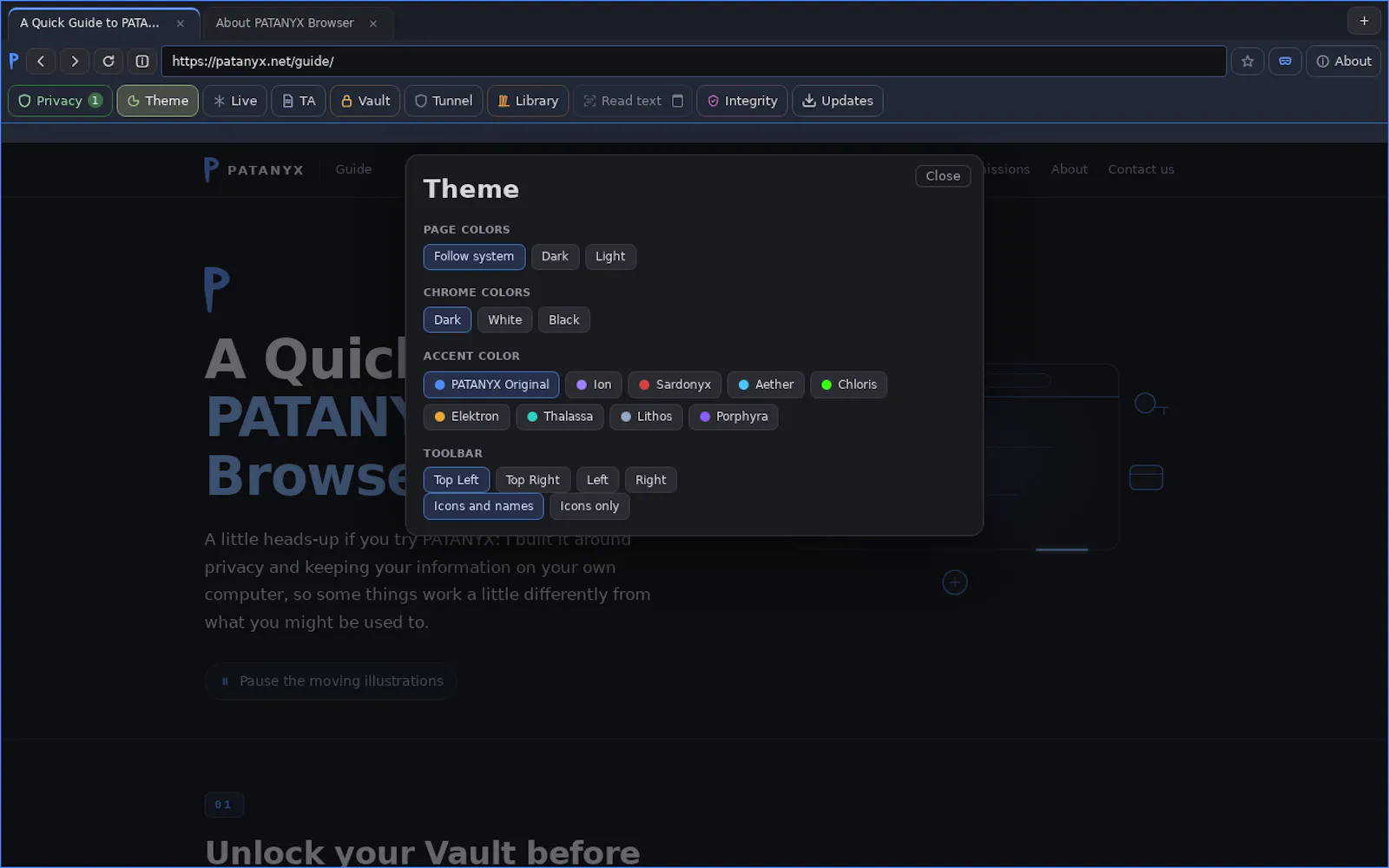Close the Theme dialog
Viewport: 1389px width, 868px height.
click(943, 176)
